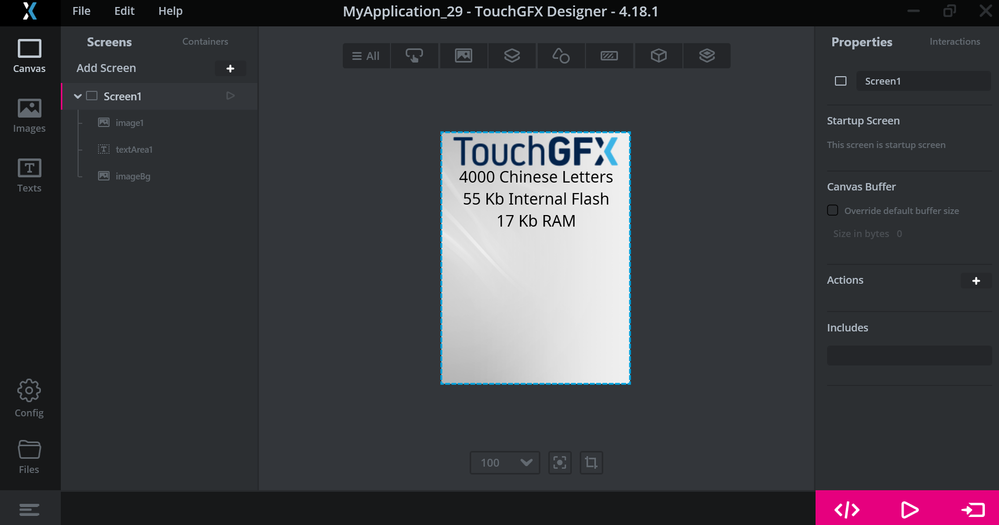Viewport: 999px width, 525px height.
Task: Switch to the Properties tab
Action: [861, 42]
